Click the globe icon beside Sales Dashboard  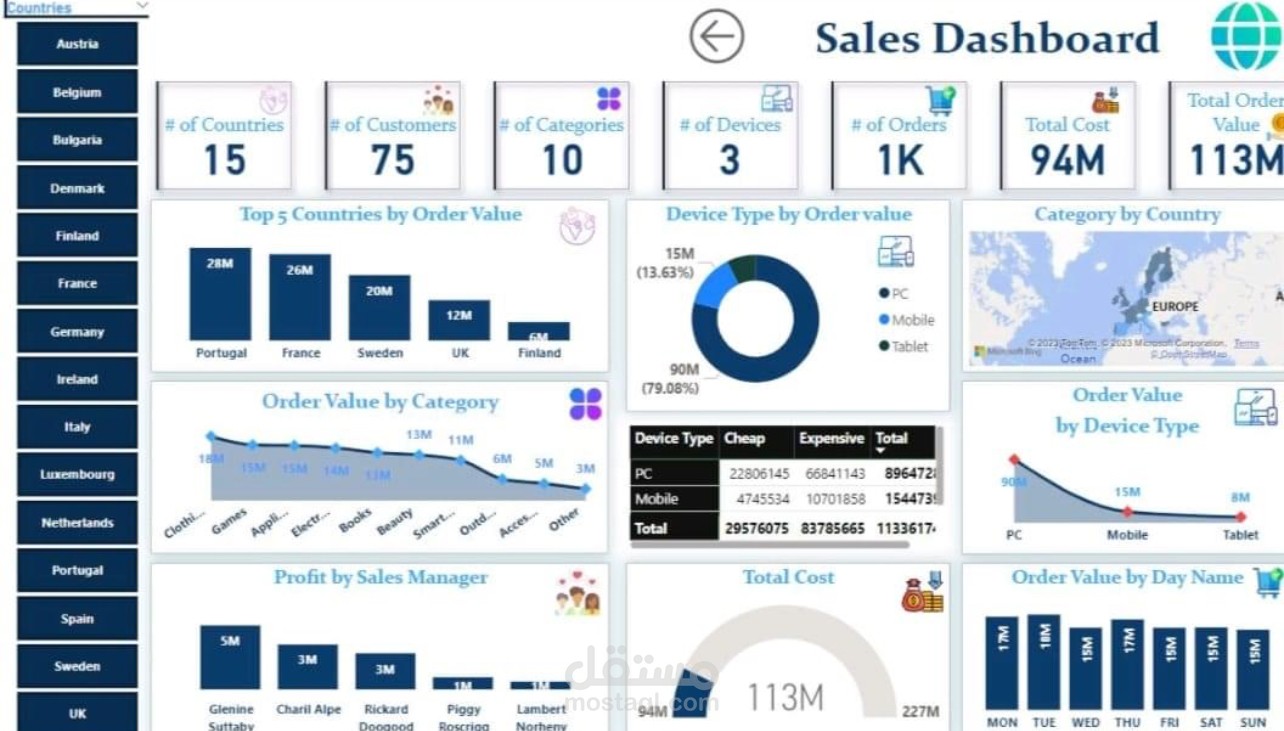tap(1245, 36)
